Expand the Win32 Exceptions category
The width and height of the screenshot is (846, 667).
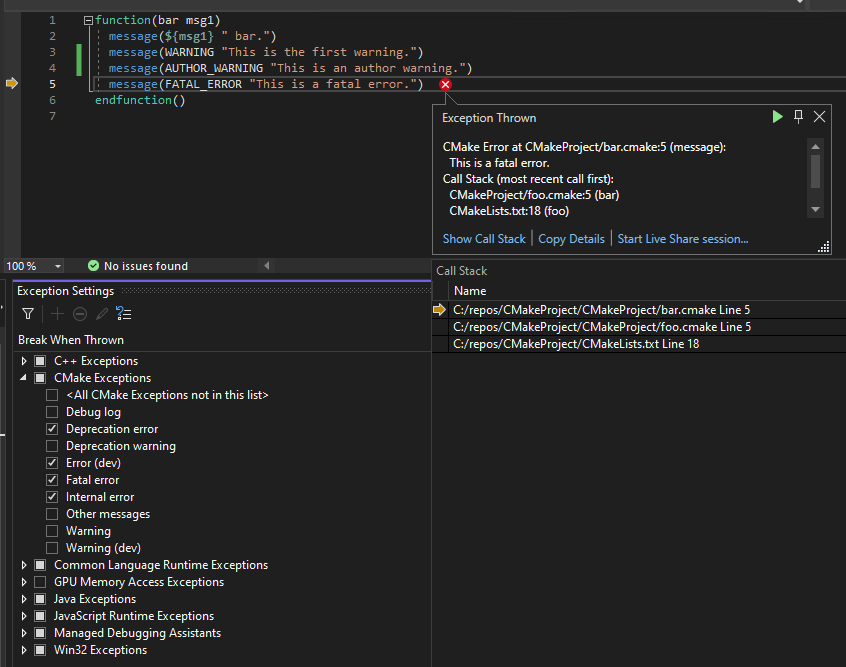click(x=23, y=650)
